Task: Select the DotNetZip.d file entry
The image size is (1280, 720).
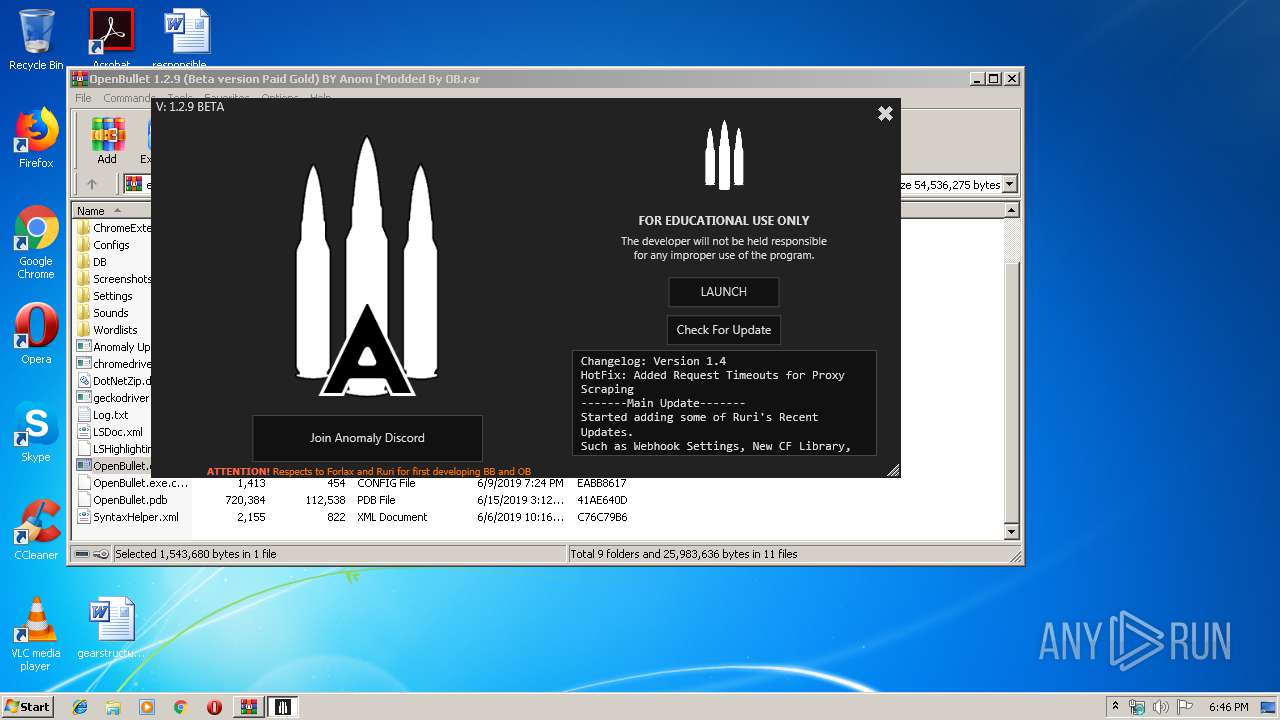Action: point(113,381)
